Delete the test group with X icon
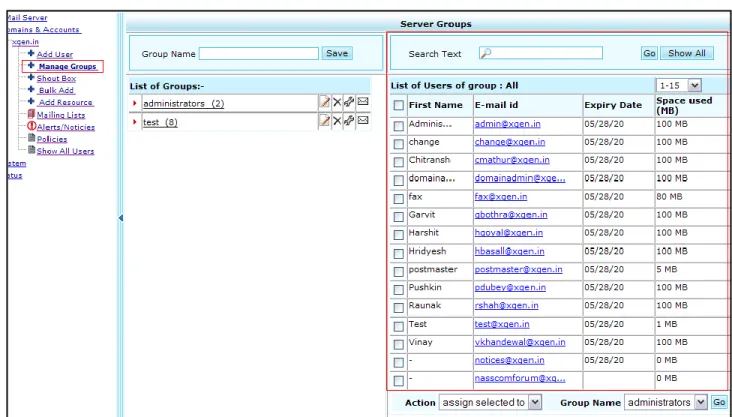Viewport: 732px width, 417px height. (337, 121)
